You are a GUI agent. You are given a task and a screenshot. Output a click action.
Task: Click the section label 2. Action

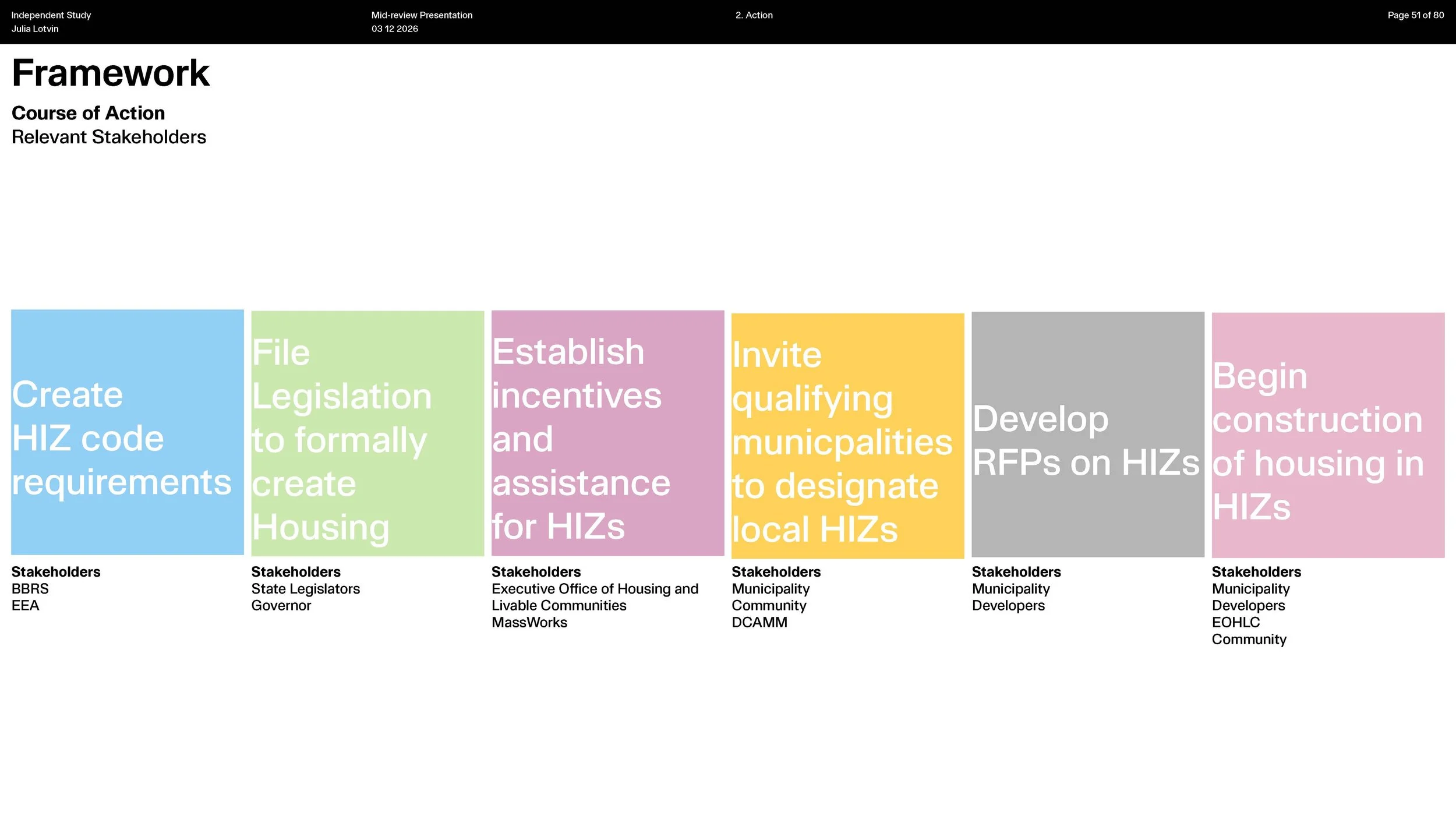pyautogui.click(x=754, y=15)
